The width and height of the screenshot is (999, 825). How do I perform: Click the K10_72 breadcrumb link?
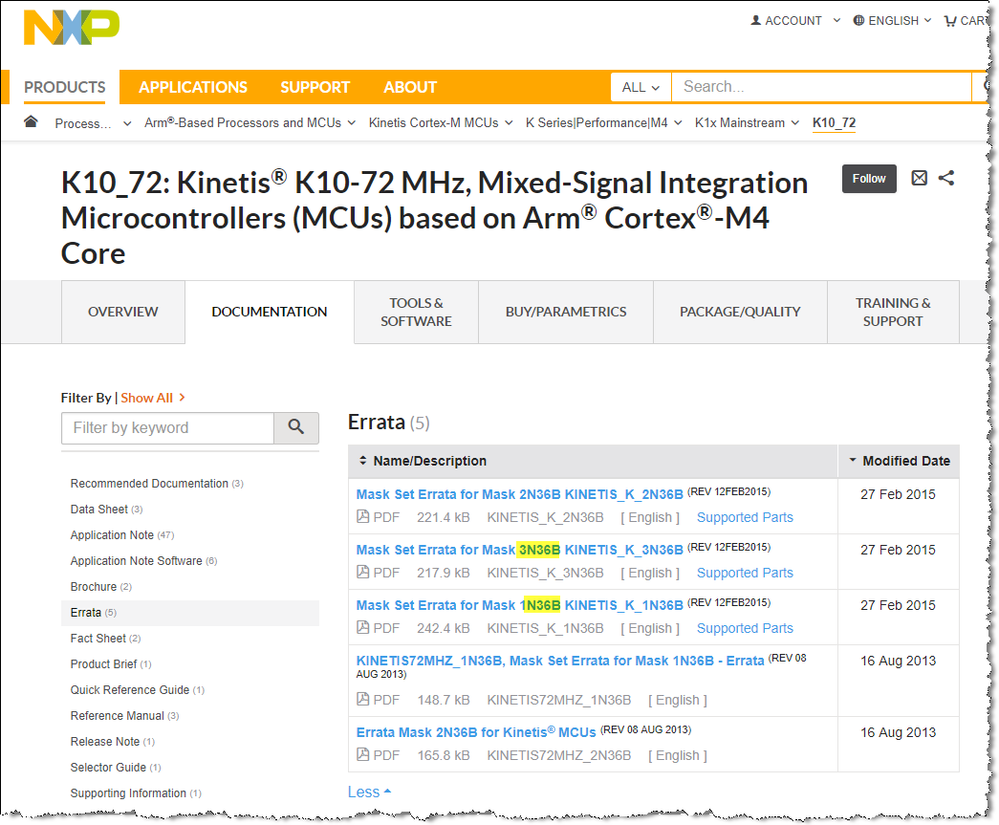(x=834, y=123)
